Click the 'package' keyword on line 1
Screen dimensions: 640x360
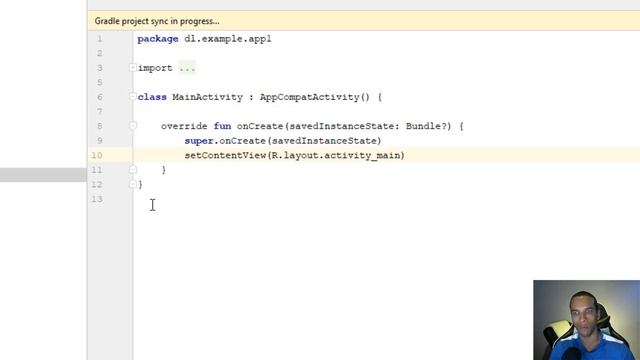pos(158,39)
